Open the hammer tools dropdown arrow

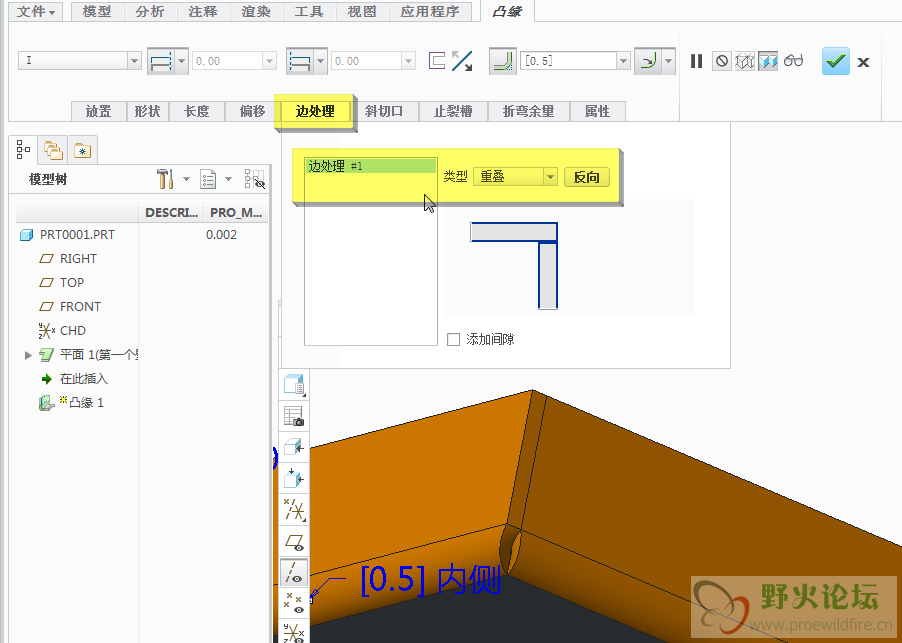coord(186,179)
